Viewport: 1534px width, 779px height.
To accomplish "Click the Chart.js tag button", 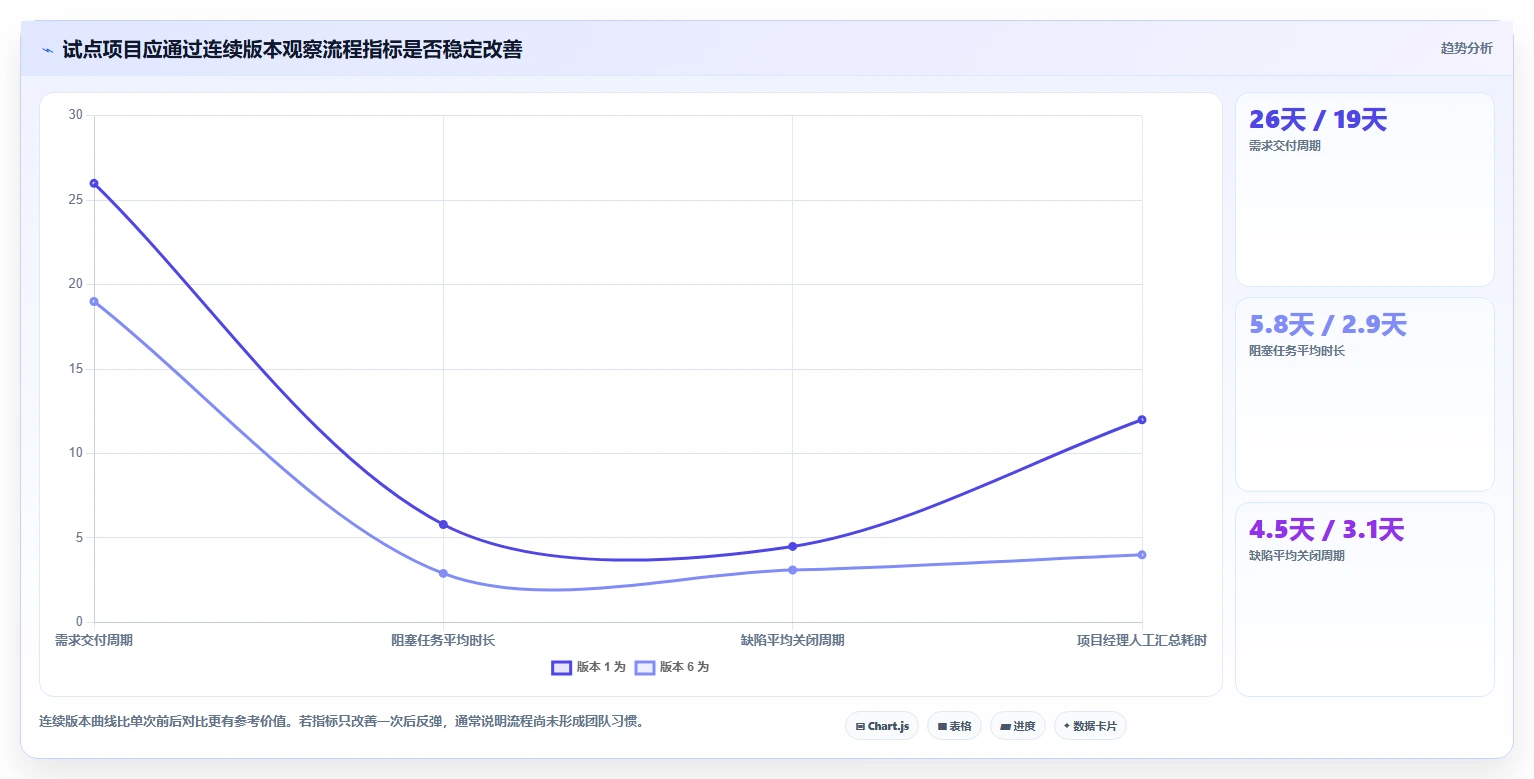I will point(882,726).
